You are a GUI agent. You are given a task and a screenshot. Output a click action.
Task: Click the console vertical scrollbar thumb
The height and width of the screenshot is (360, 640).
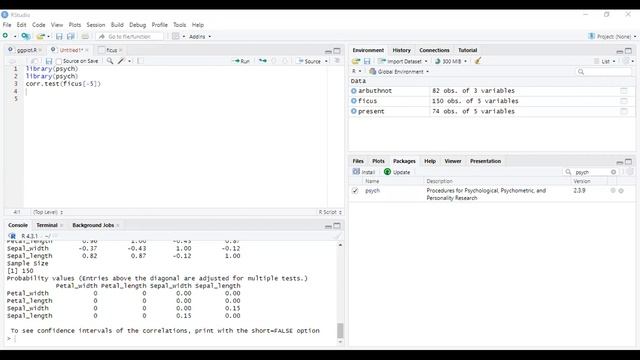(340, 331)
